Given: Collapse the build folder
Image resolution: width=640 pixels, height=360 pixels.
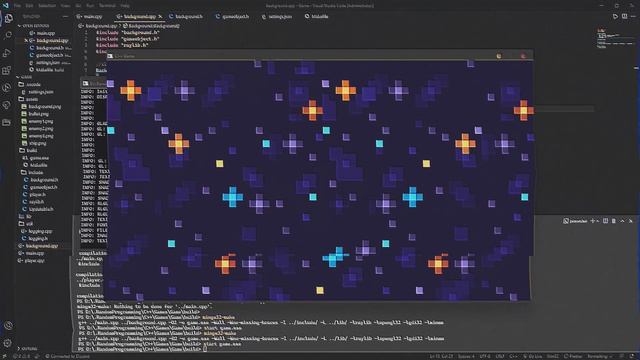Looking at the screenshot, I should pos(28,150).
